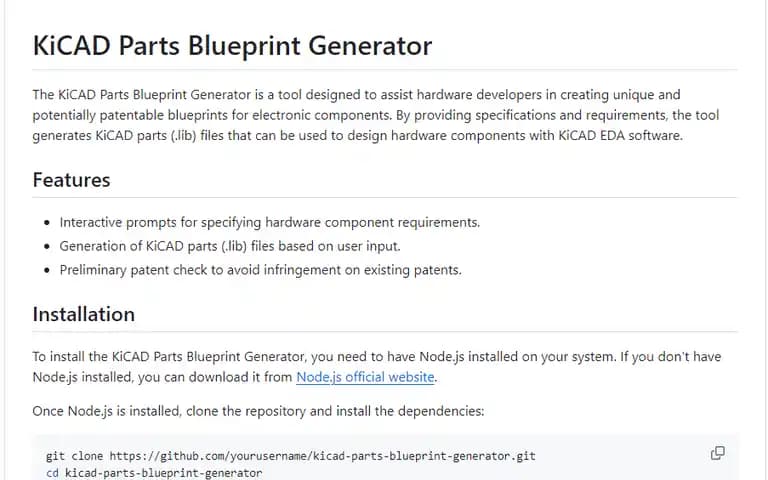Viewport: 768px width, 480px height.
Task: Click the intro paragraph describing the tool
Action: click(376, 115)
